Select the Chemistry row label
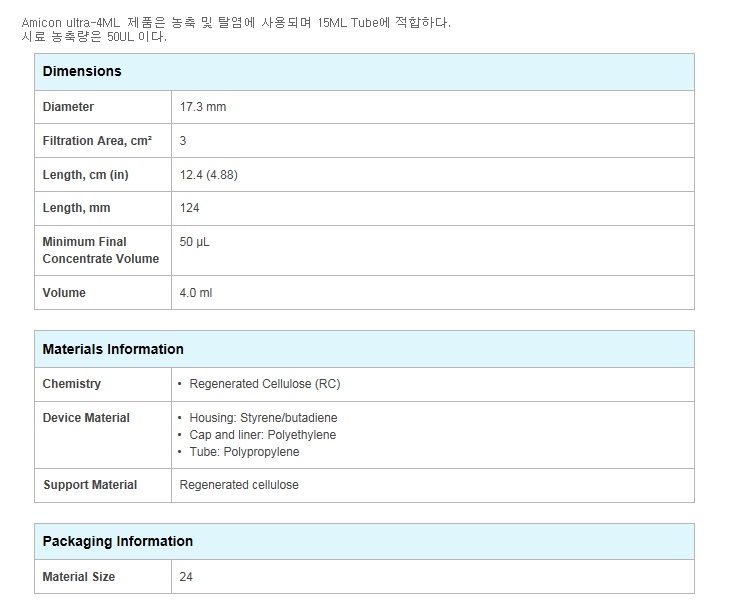 tap(71, 384)
